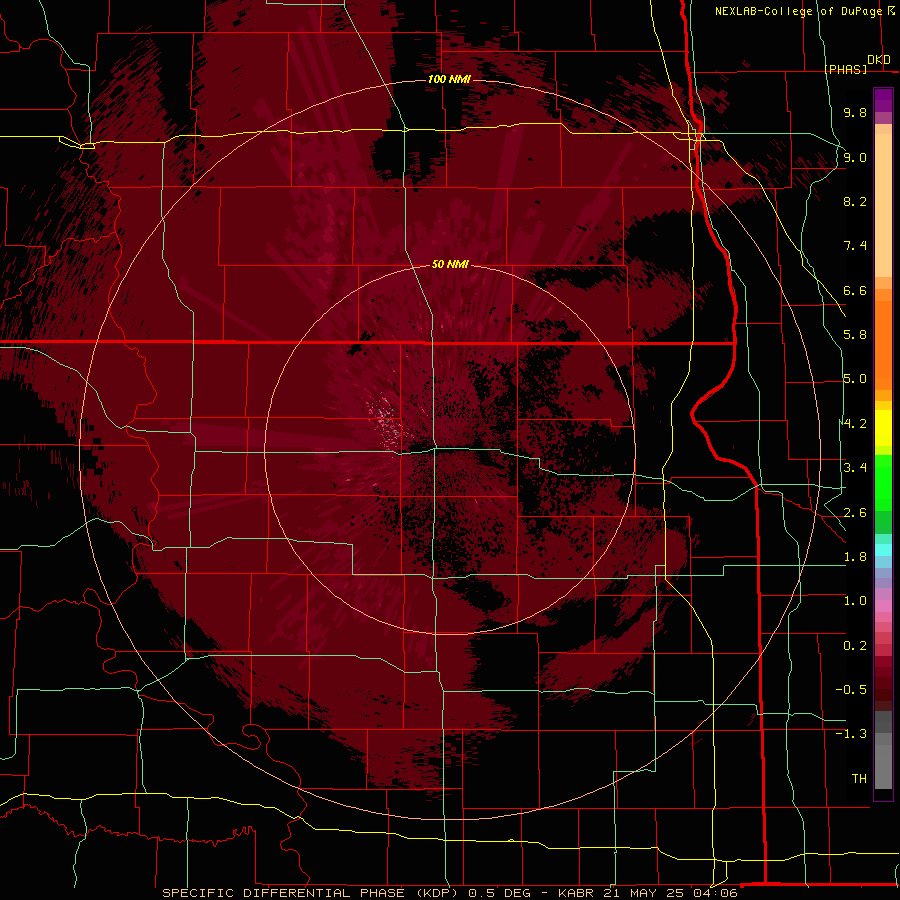
Task: Click the yellow band of the color bar
Action: 883,428
